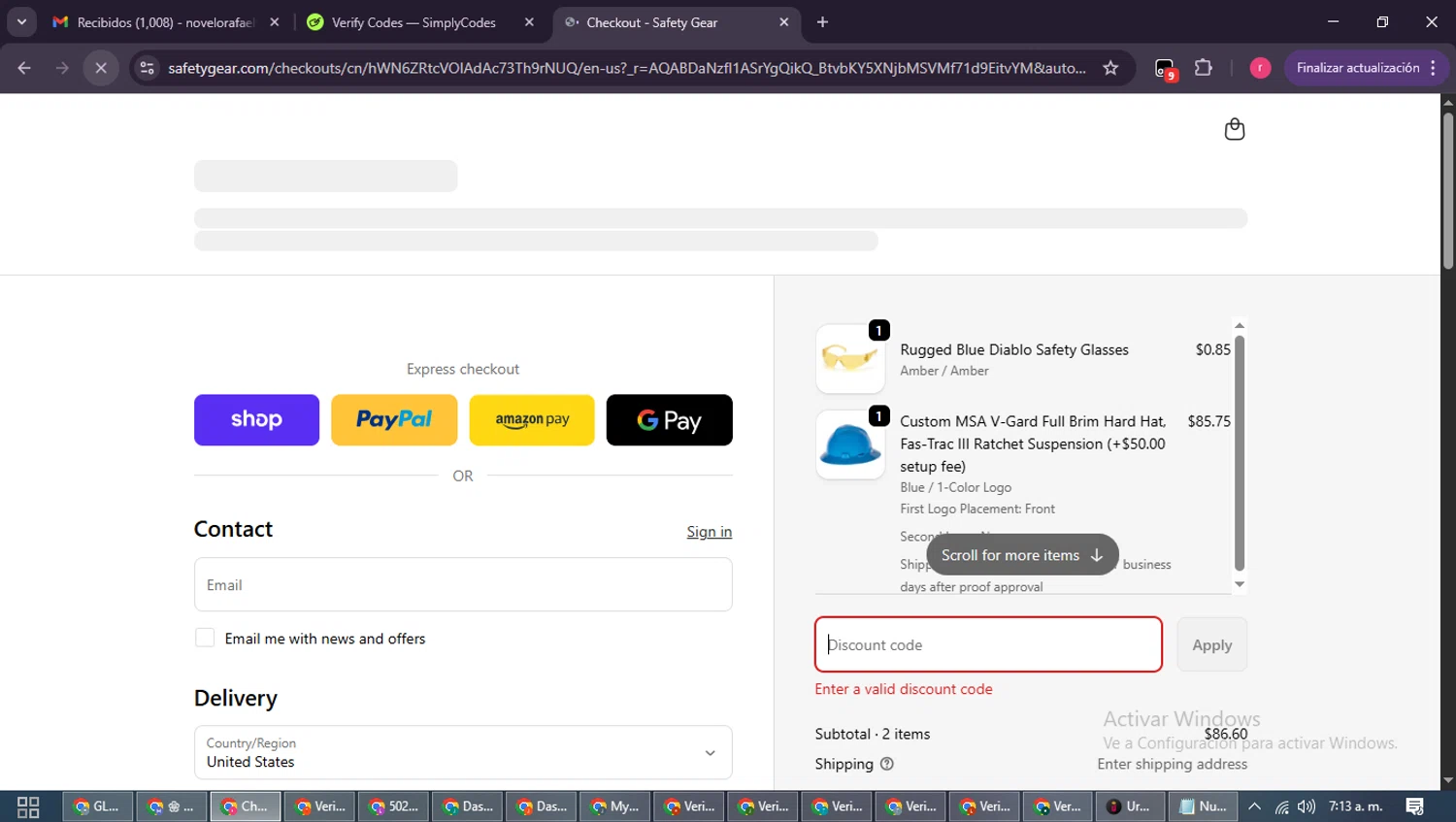Focus the Discount code field

point(988,644)
